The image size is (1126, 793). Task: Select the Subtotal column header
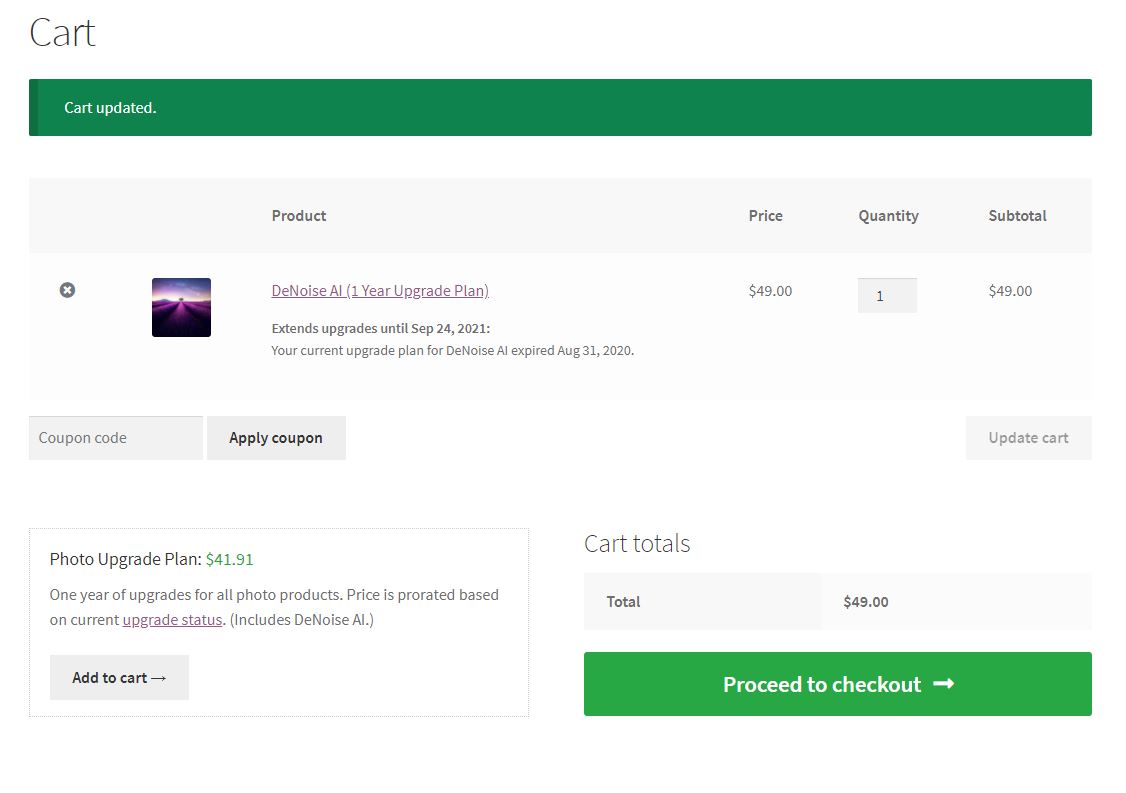point(1017,216)
